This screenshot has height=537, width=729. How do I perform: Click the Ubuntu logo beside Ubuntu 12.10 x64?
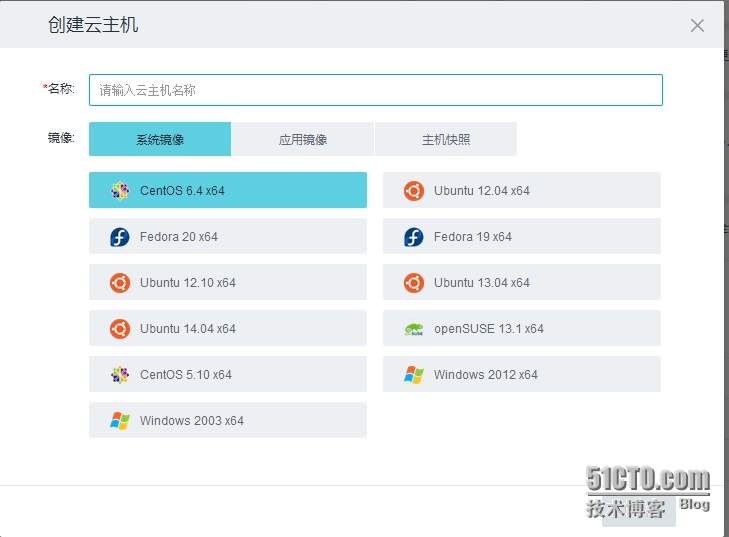pyautogui.click(x=119, y=283)
